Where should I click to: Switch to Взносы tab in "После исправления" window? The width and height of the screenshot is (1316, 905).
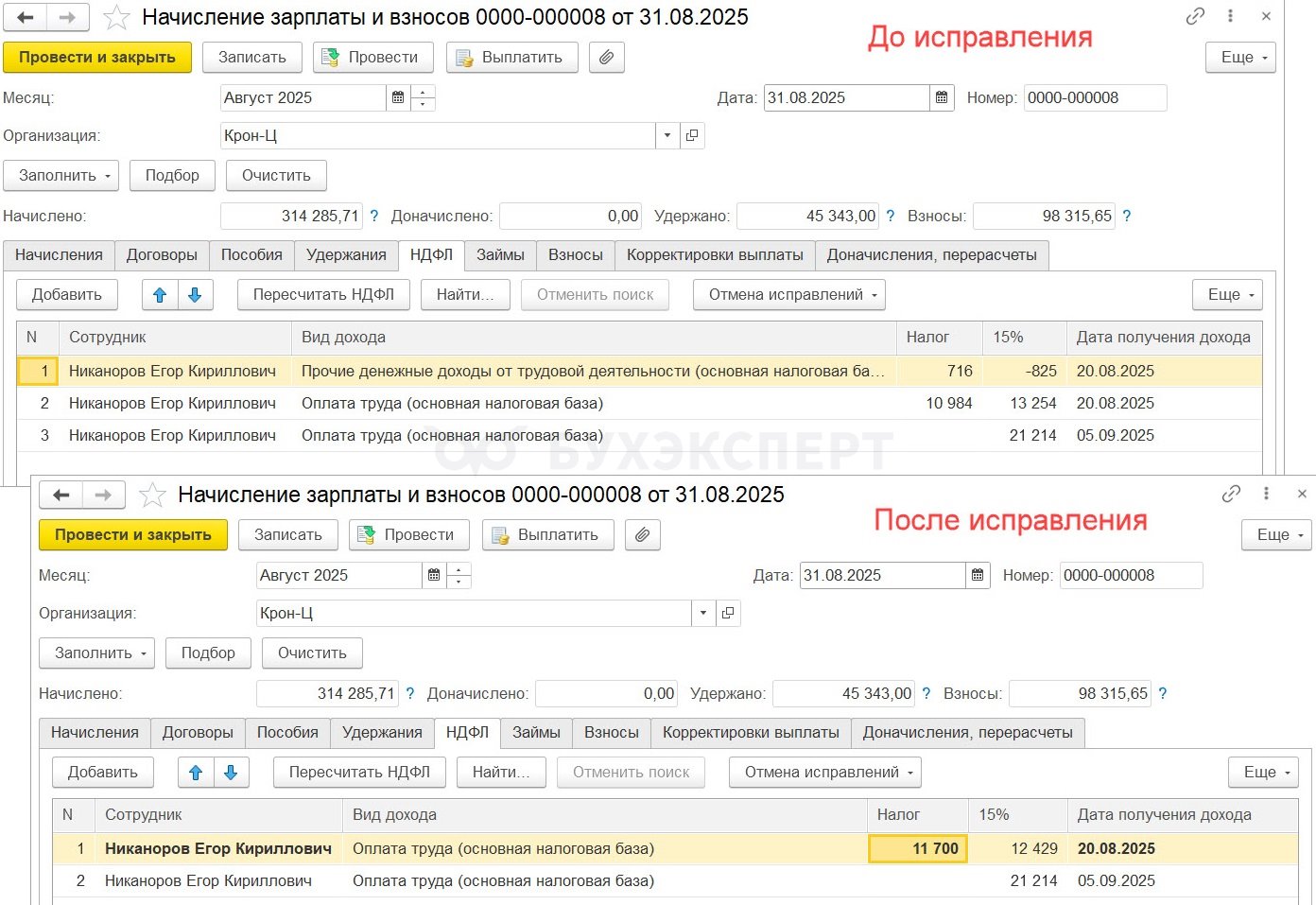[612, 733]
